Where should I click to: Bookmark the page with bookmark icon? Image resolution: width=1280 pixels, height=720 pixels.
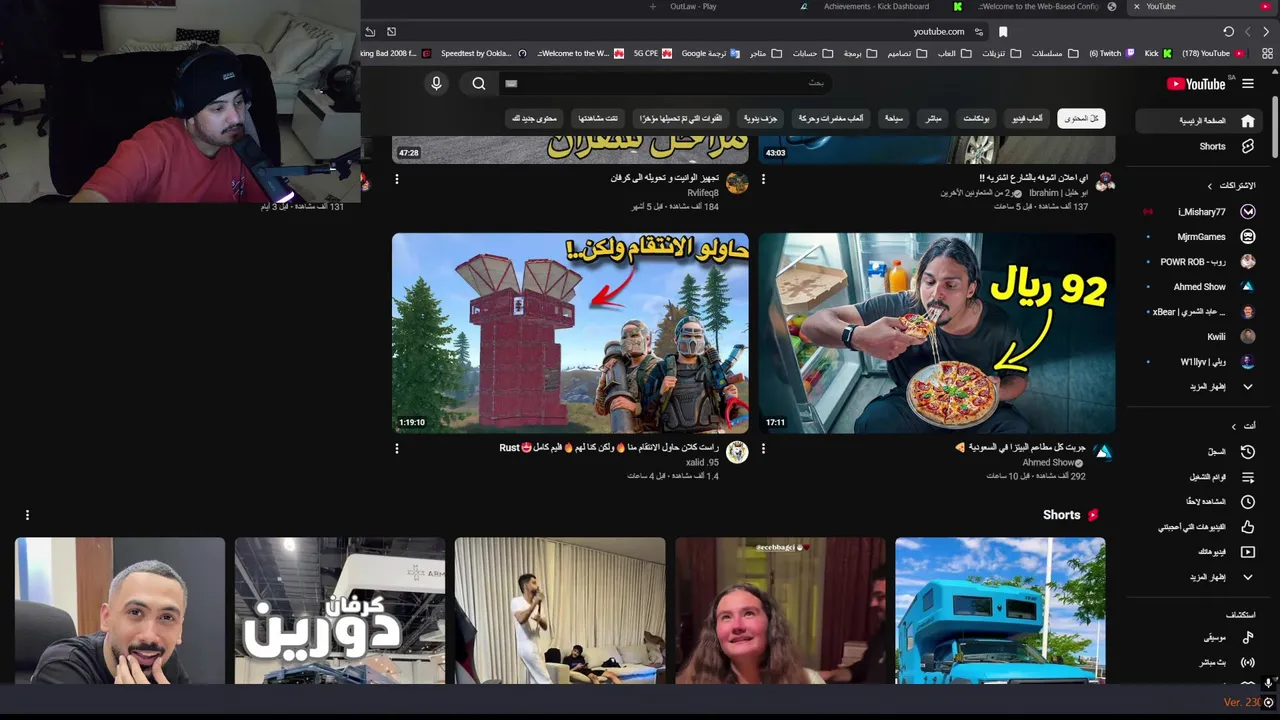pos(1003,32)
